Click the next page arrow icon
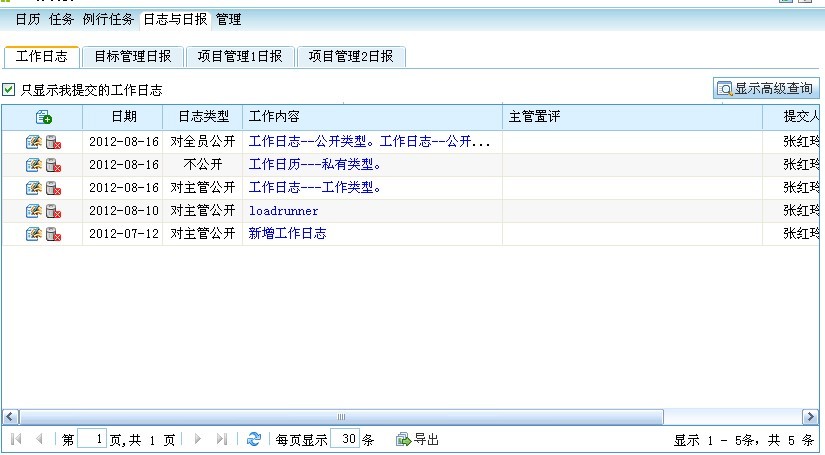Screen dimensions: 825x455 click(x=198, y=439)
